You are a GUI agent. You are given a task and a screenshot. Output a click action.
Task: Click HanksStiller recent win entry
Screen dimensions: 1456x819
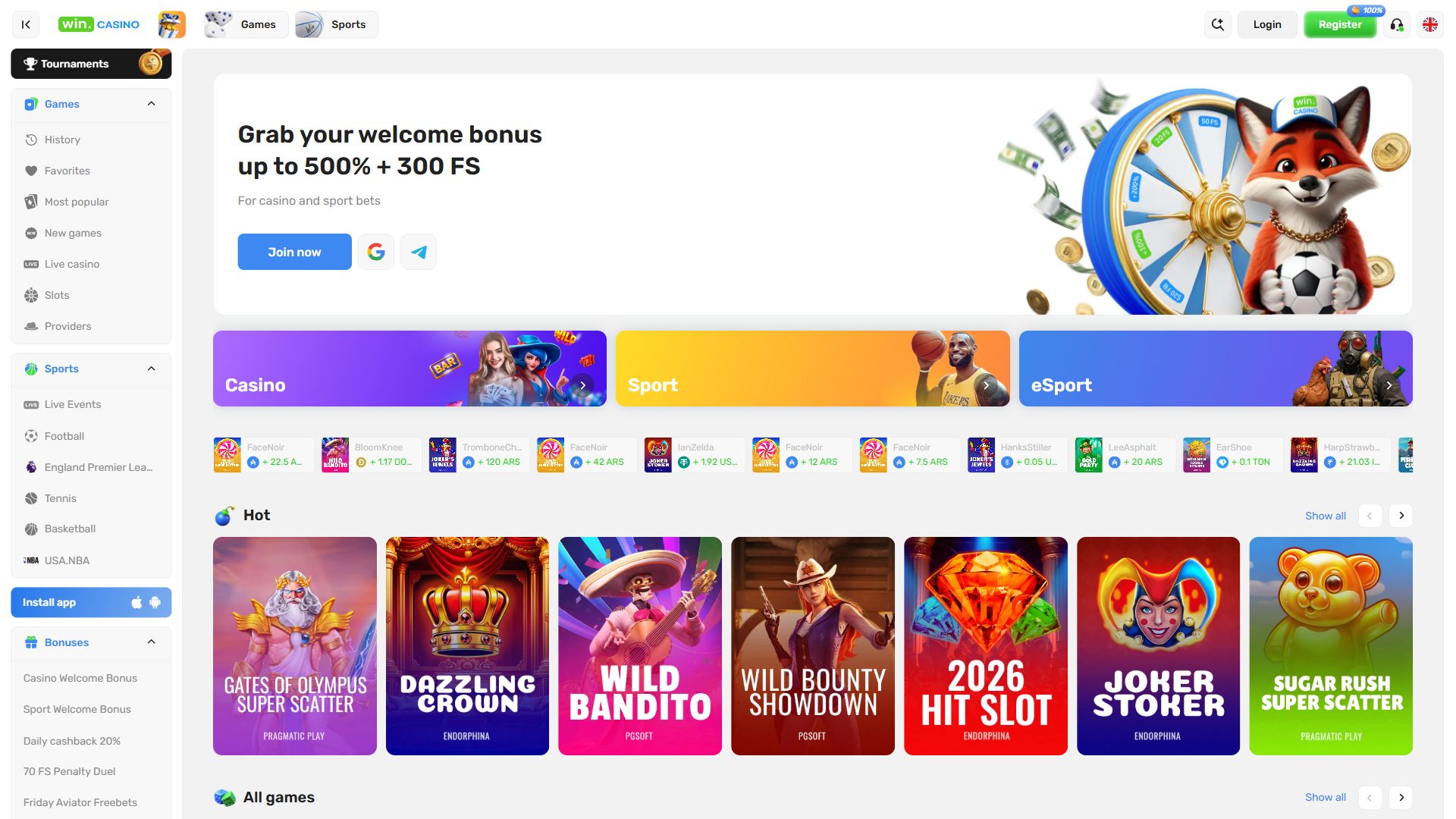click(1017, 455)
